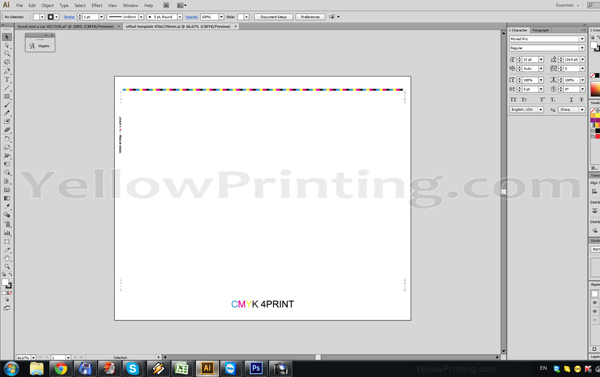Viewport: 600px width, 377px height.
Task: Open Google Chrome from taskbar
Action: [x=60, y=369]
